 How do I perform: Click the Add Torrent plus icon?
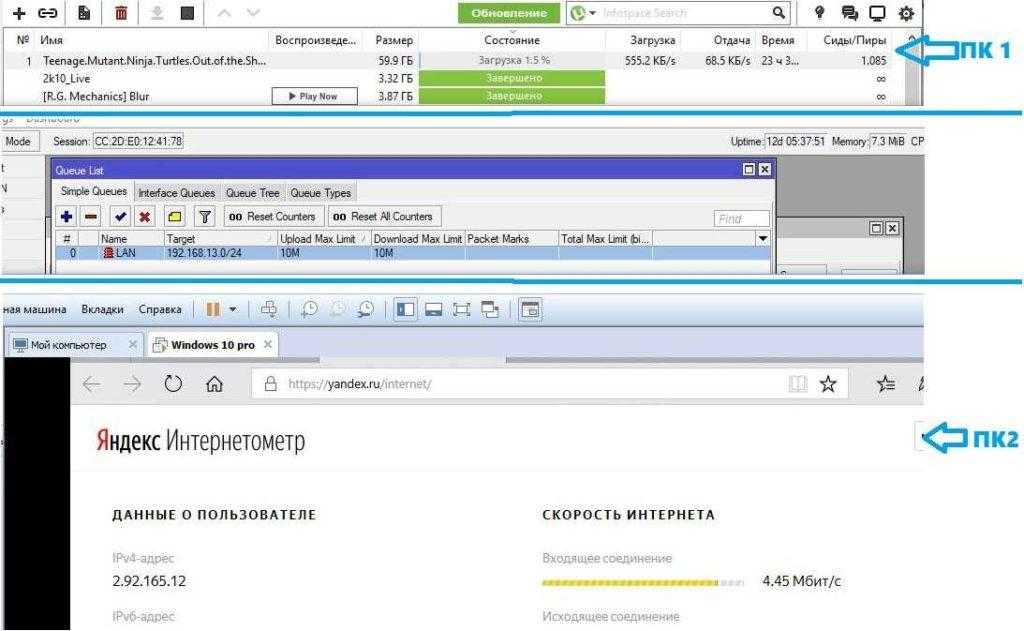point(18,13)
